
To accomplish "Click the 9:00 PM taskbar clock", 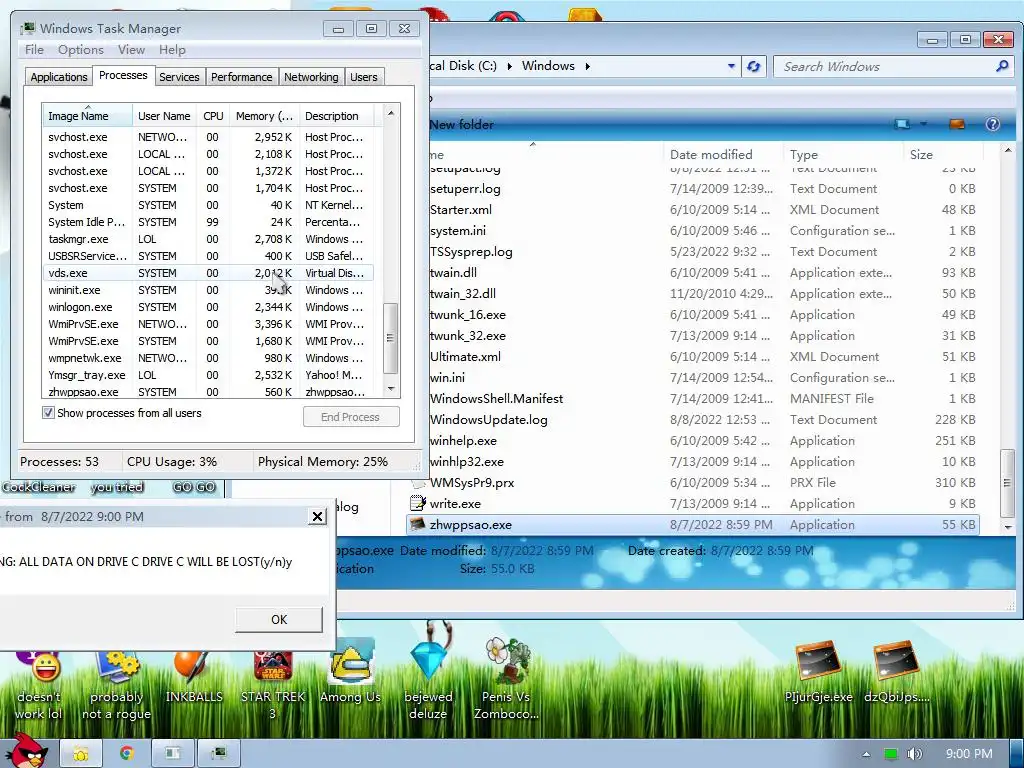I will 969,754.
